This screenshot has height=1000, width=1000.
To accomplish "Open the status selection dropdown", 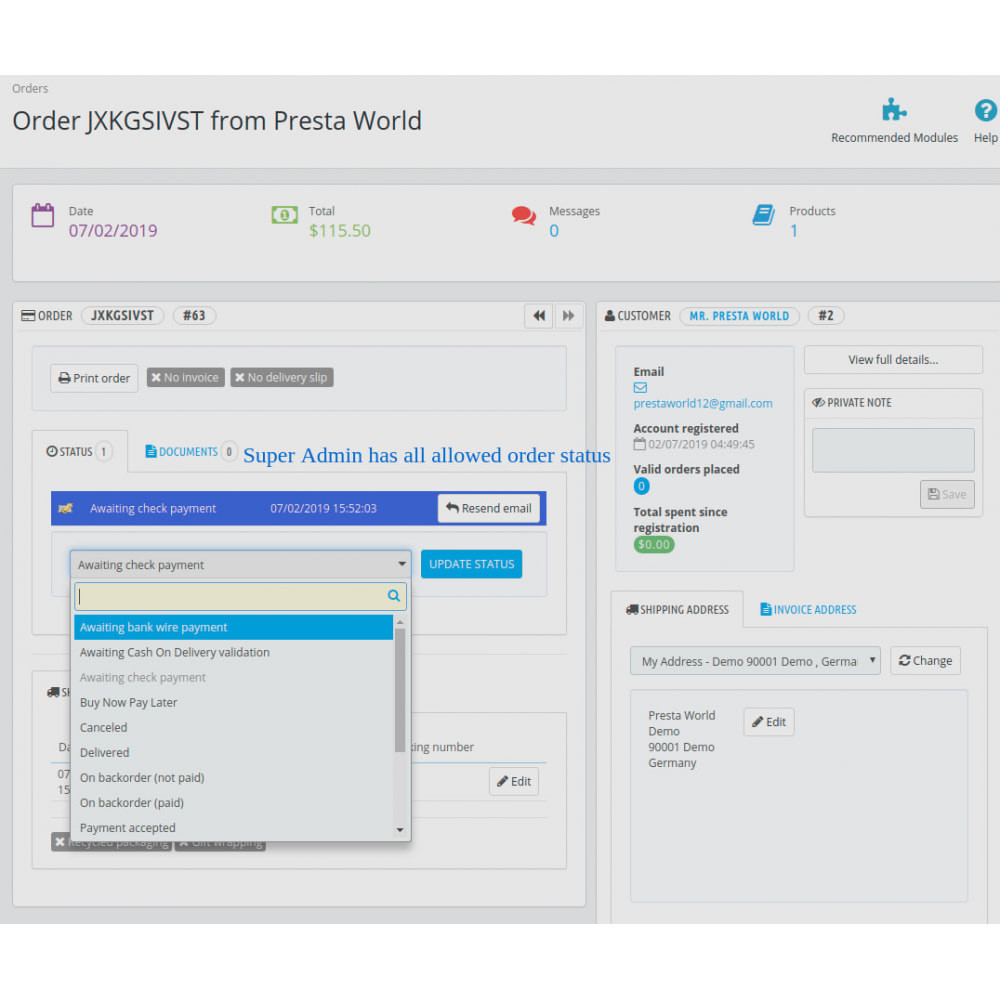I will (240, 564).
